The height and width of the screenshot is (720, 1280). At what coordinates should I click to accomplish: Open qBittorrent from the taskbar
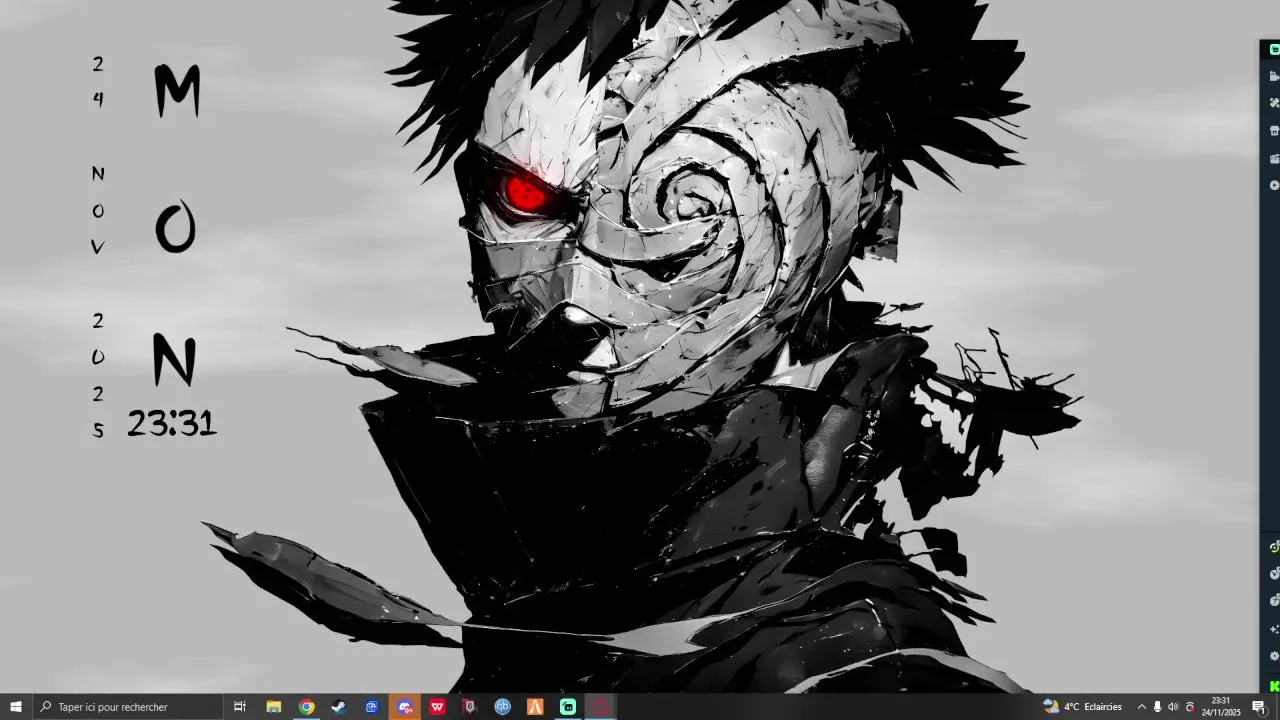click(503, 707)
